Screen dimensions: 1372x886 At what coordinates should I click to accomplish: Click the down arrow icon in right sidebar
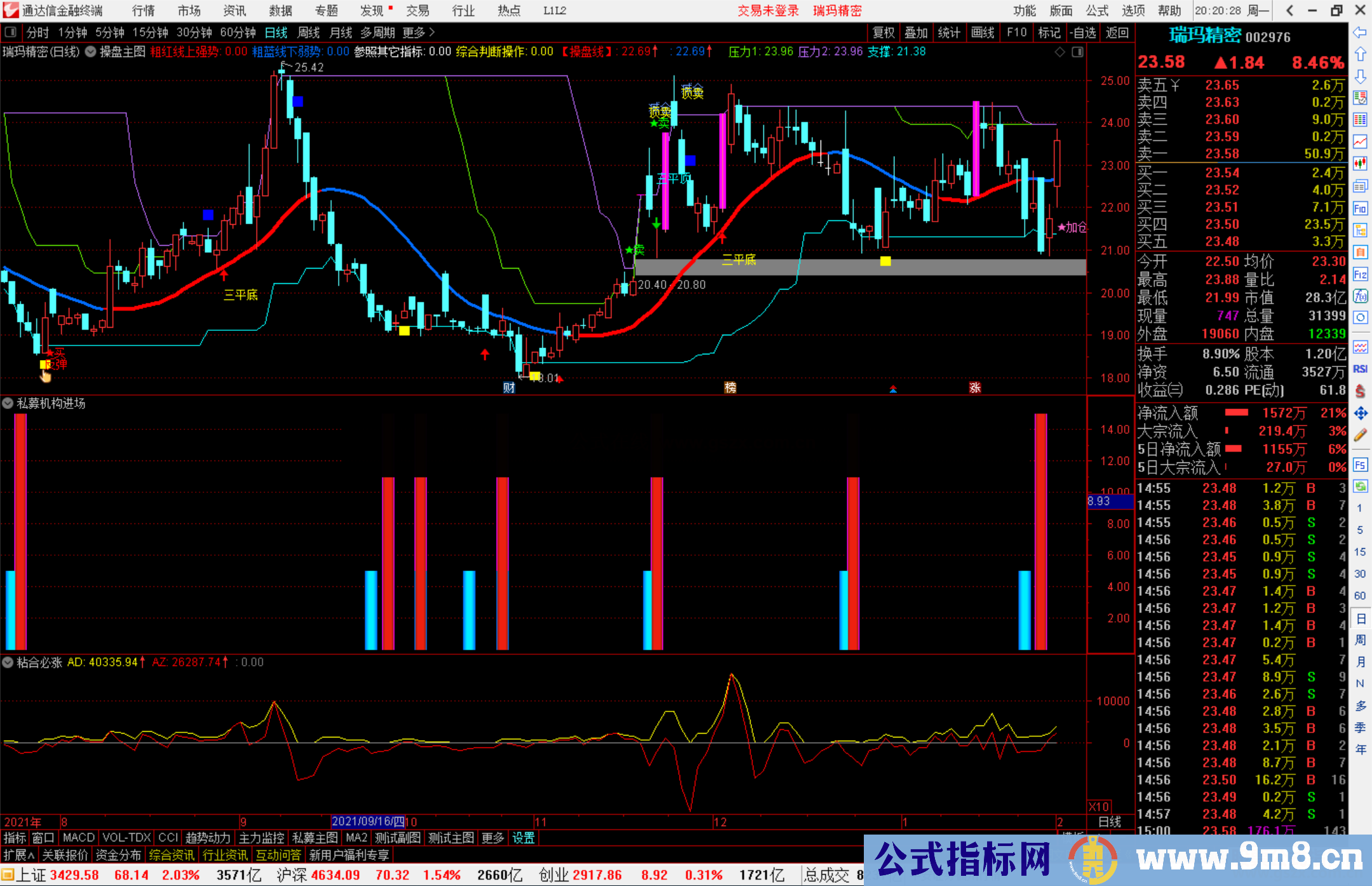coord(1360,76)
